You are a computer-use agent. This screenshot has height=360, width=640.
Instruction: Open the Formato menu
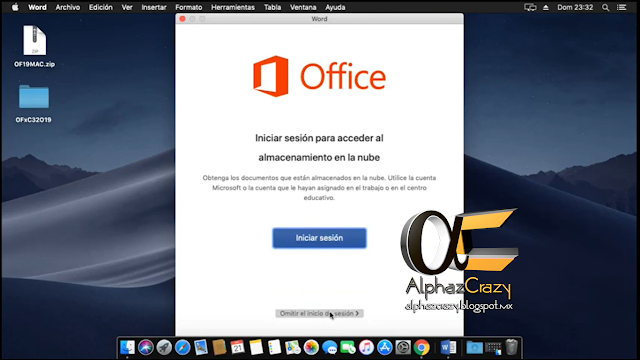tap(189, 7)
